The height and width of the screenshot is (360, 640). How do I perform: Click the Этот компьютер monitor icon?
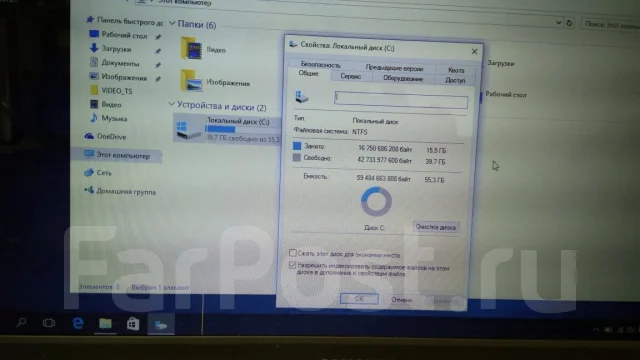(89, 154)
